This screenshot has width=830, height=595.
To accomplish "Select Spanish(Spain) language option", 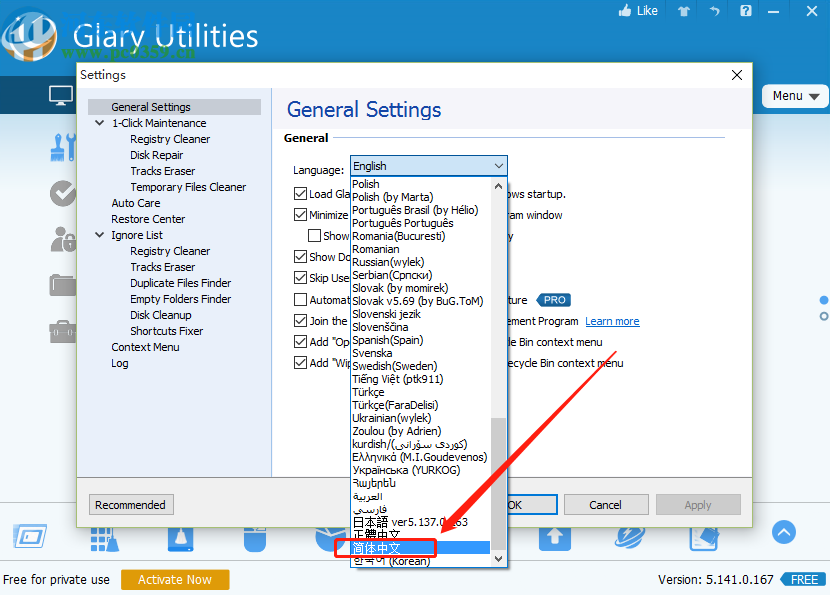I will point(387,340).
